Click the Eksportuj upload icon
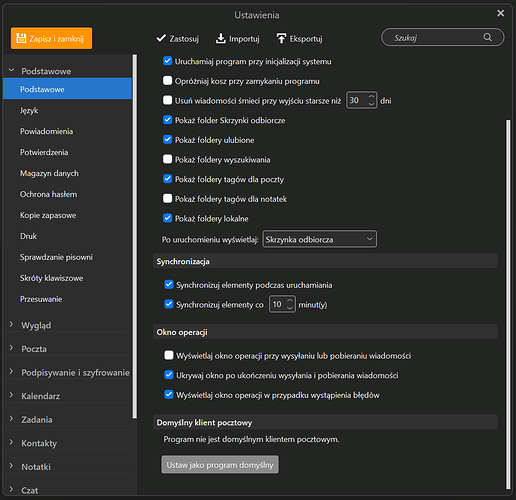Viewport: 516px width, 500px height. coord(281,38)
